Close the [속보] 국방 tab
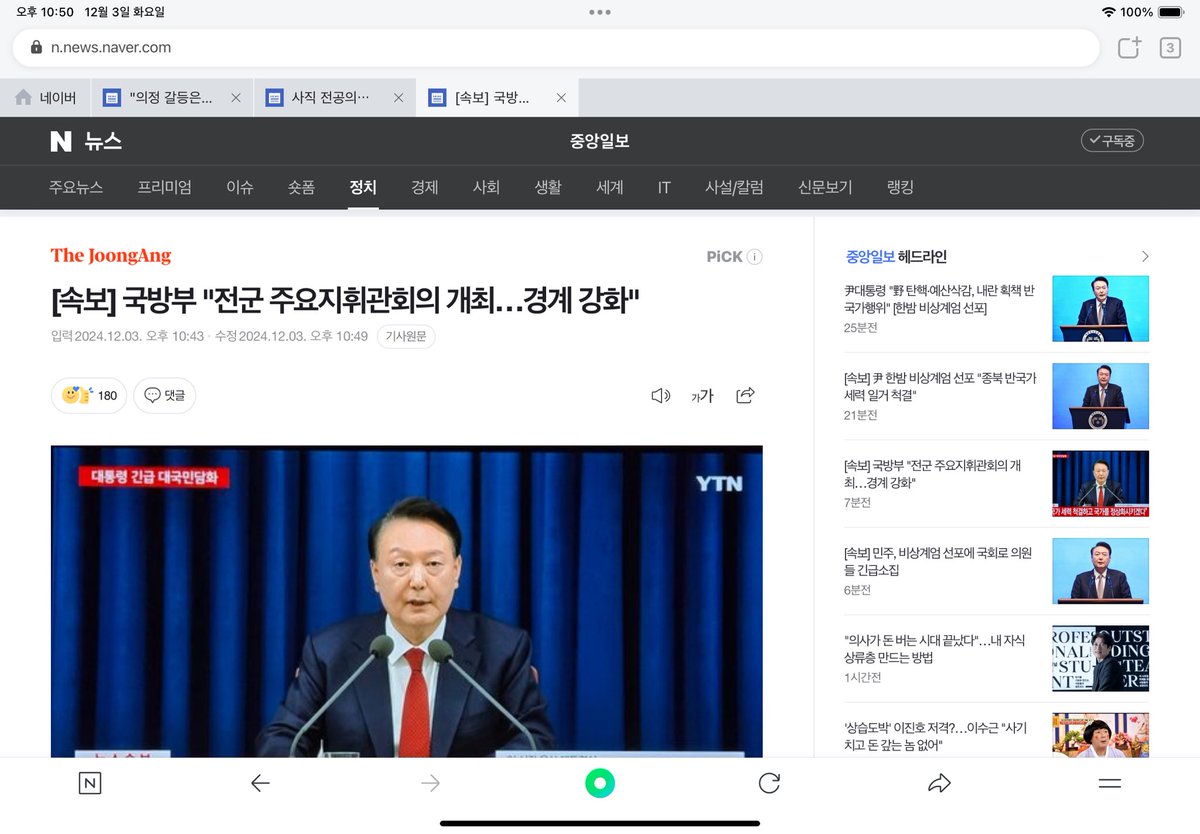The width and height of the screenshot is (1200, 834). coord(561,98)
